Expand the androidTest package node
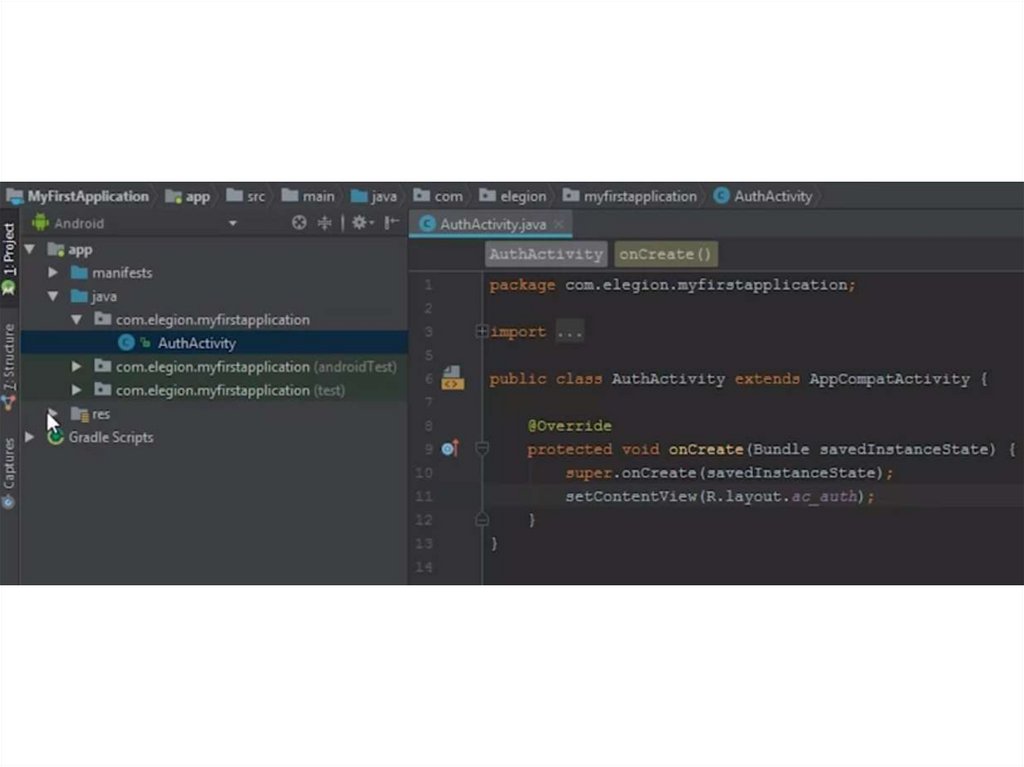The width and height of the screenshot is (1024, 767). point(77,367)
